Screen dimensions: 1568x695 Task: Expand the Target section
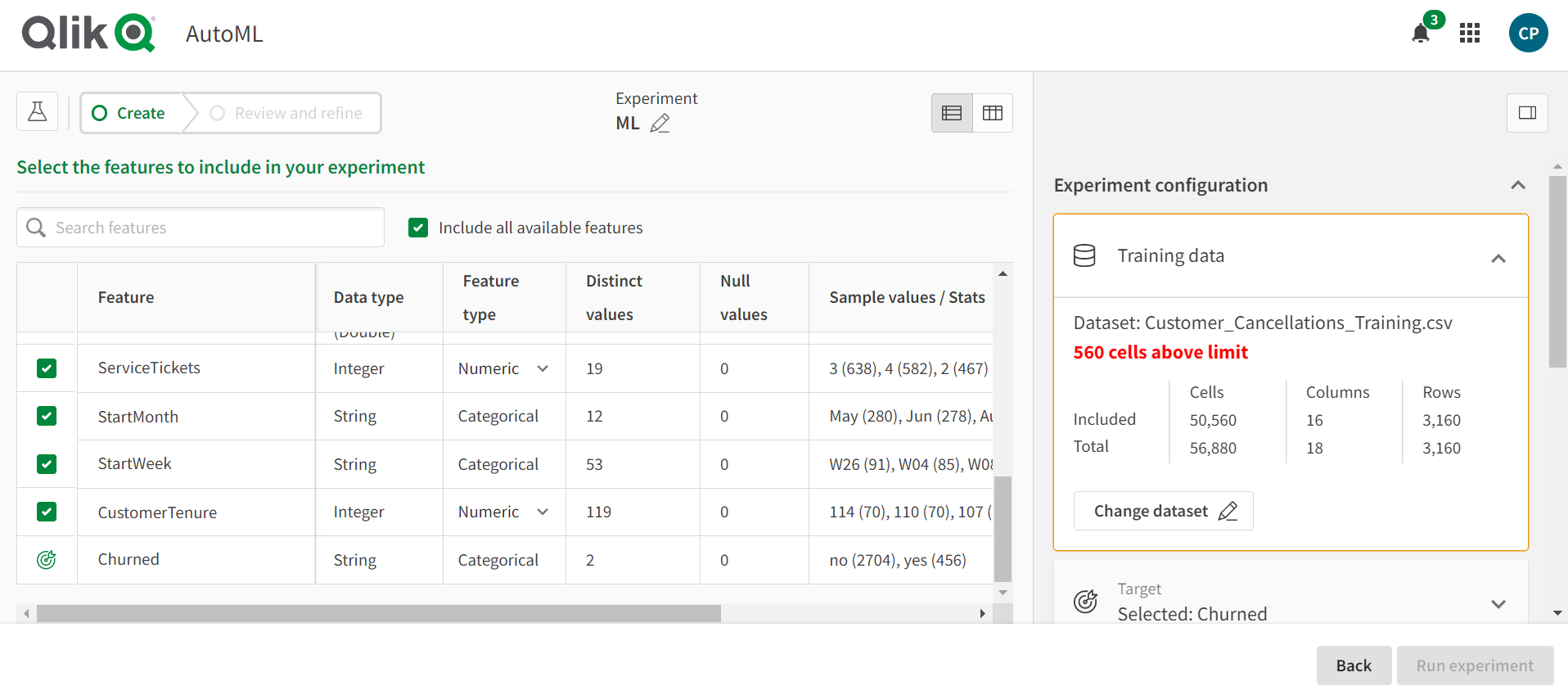click(x=1498, y=604)
